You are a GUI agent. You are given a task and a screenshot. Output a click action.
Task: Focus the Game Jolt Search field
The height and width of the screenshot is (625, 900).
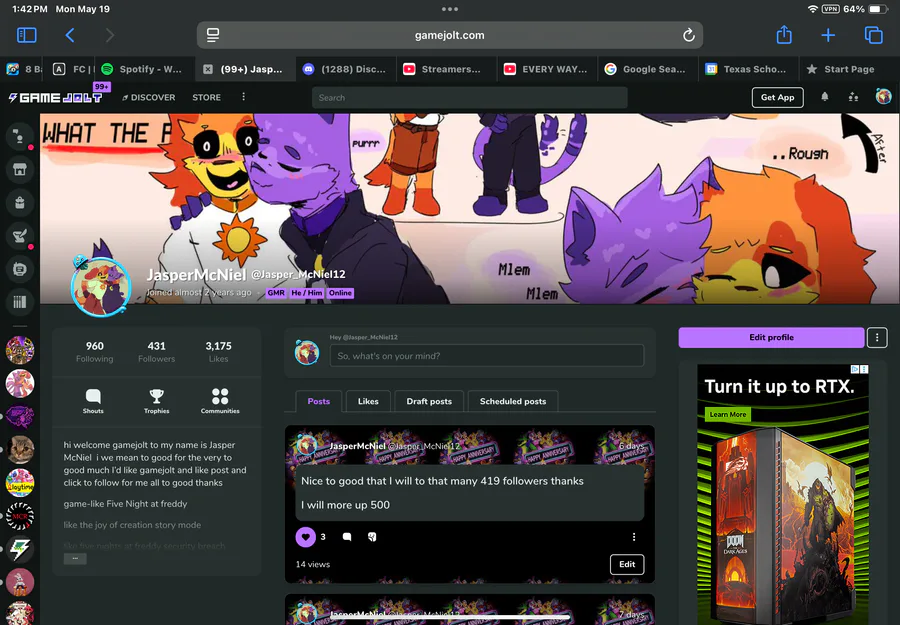[x=470, y=98]
